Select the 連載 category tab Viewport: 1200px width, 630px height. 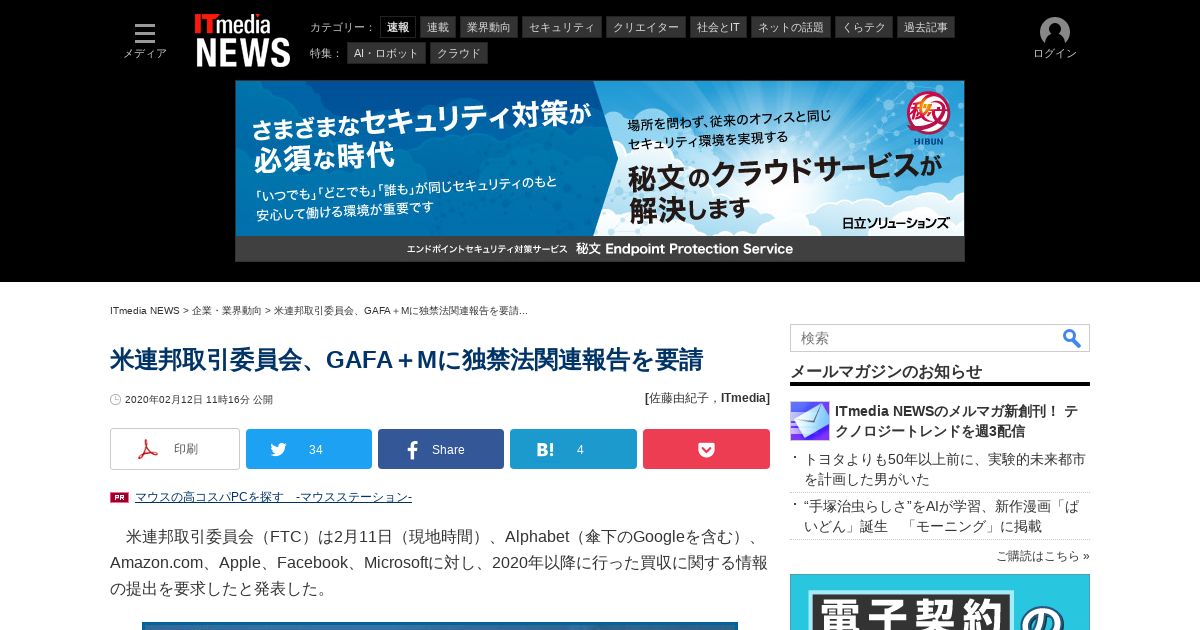[x=438, y=27]
